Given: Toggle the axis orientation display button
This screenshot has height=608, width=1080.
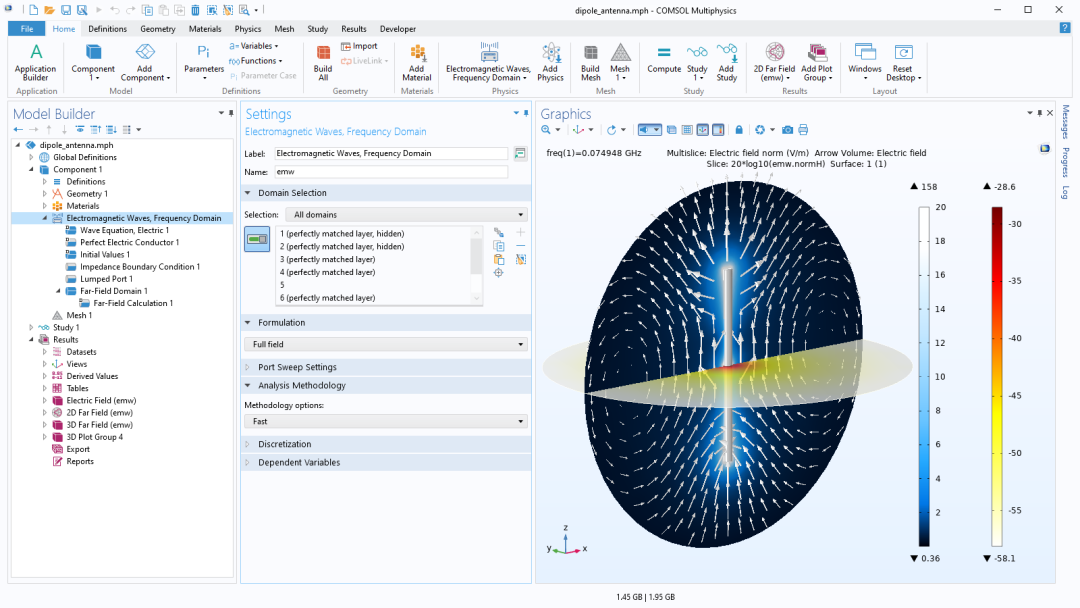Looking at the screenshot, I should pyautogui.click(x=703, y=129).
